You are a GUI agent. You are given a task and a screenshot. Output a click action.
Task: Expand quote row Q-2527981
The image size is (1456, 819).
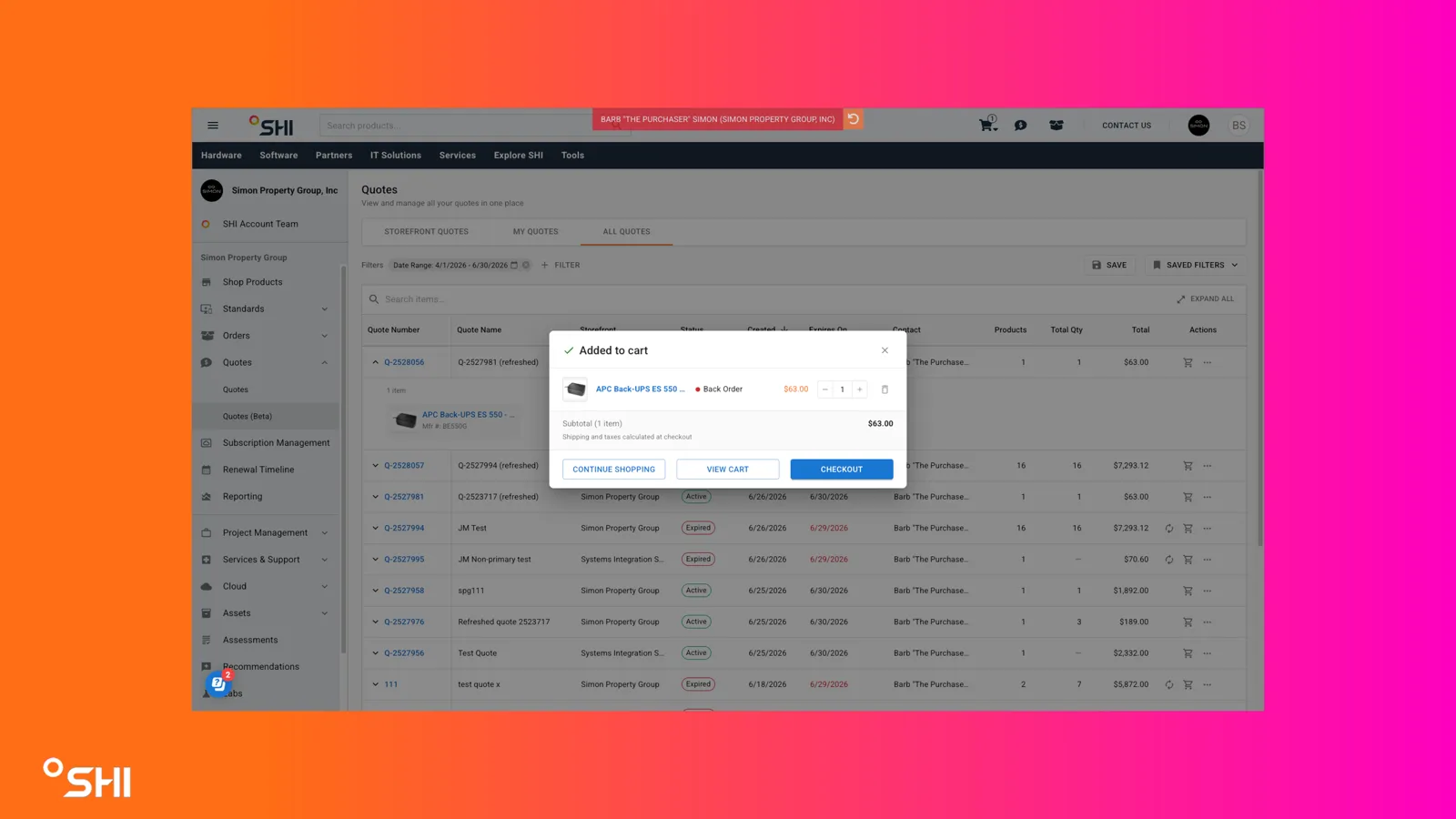click(x=375, y=497)
